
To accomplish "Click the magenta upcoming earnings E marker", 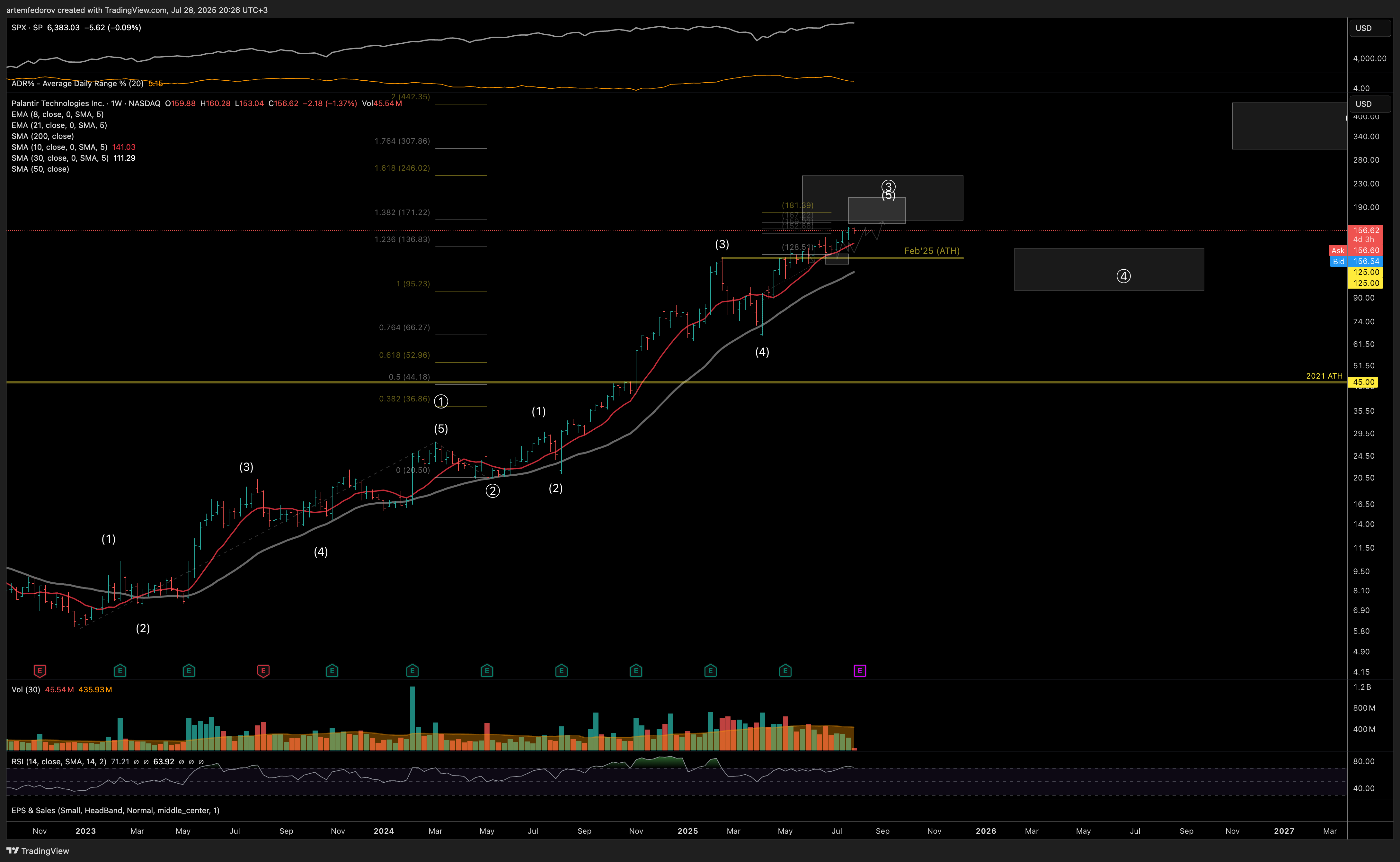I will [x=860, y=670].
